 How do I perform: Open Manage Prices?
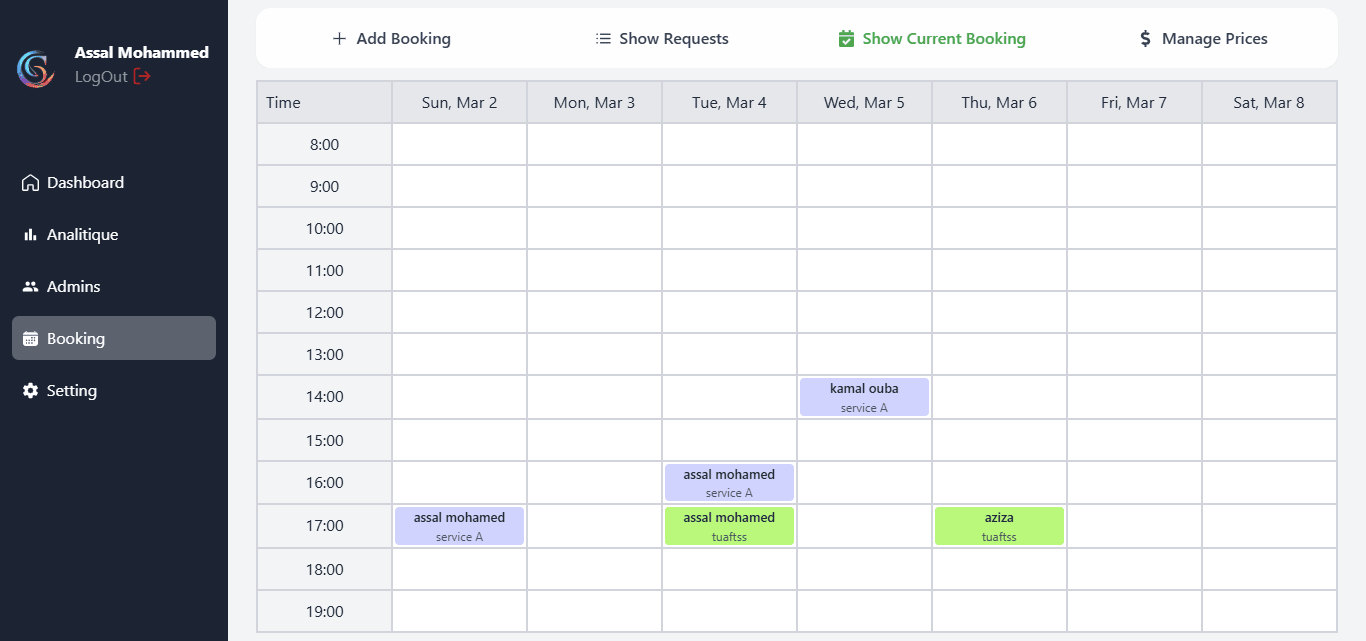pos(1203,39)
